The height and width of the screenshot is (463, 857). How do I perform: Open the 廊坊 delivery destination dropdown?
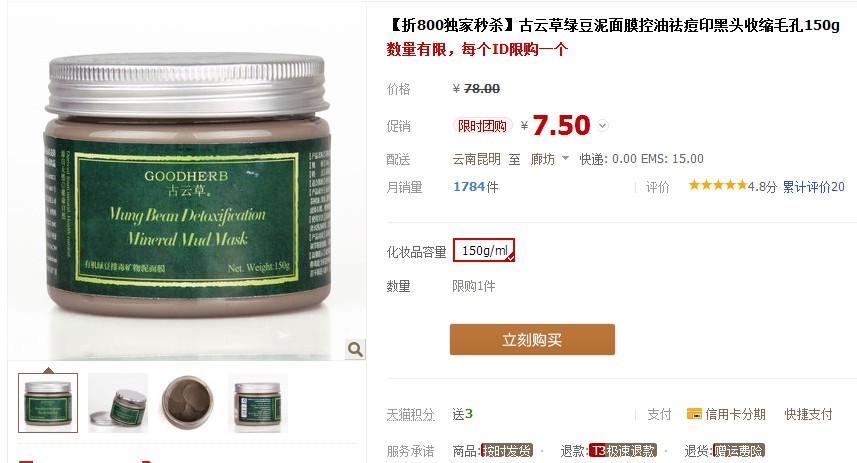click(x=550, y=159)
